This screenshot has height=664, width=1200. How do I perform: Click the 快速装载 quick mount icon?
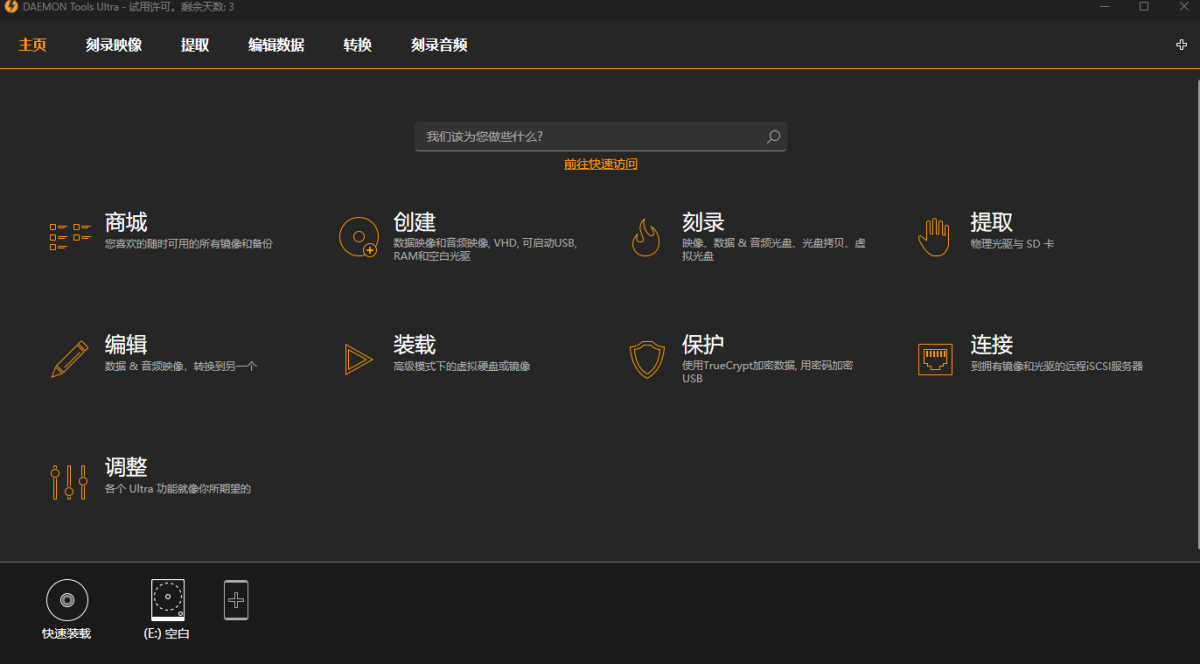(66, 598)
